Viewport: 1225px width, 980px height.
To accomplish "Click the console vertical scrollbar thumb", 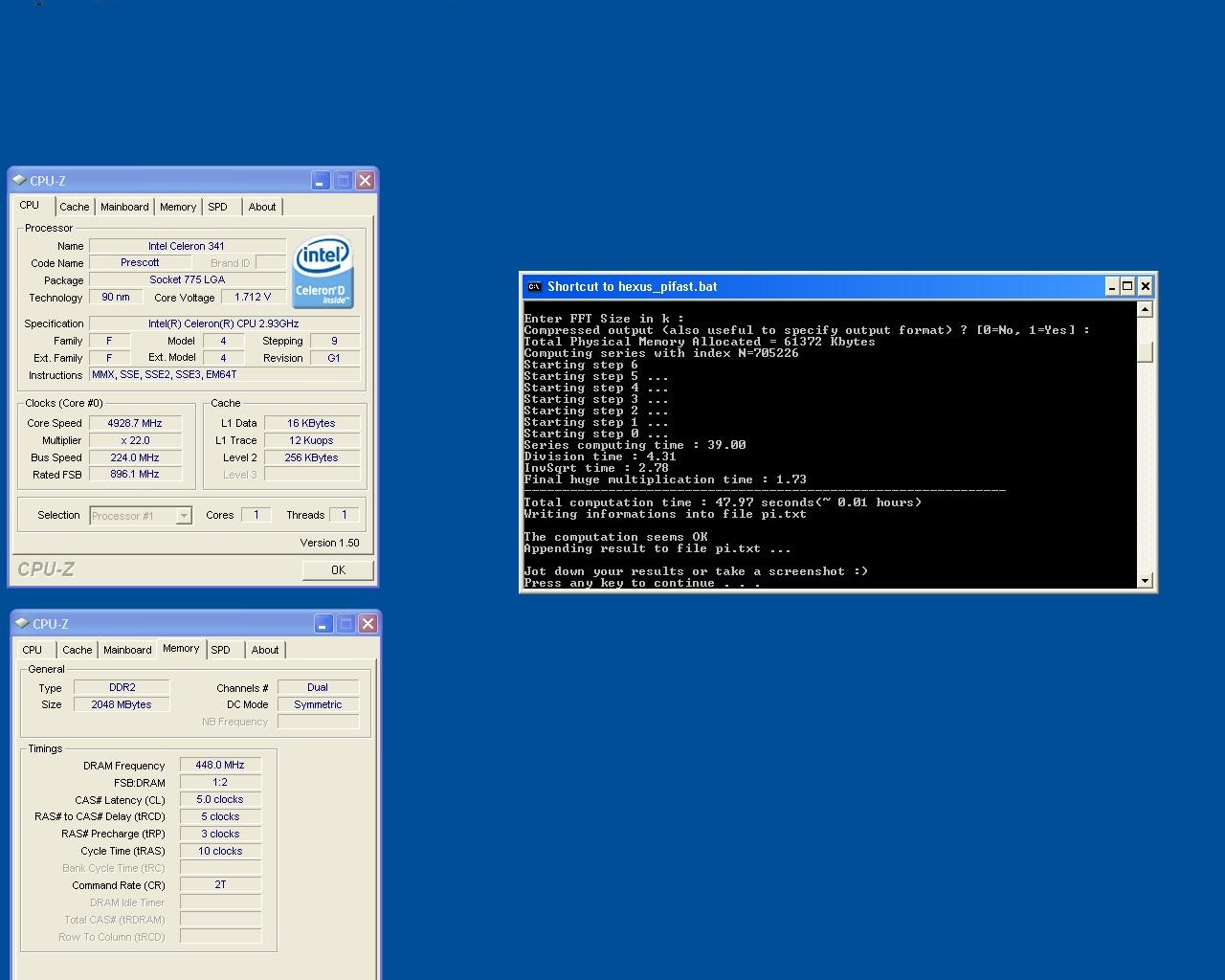I will pyautogui.click(x=1145, y=351).
